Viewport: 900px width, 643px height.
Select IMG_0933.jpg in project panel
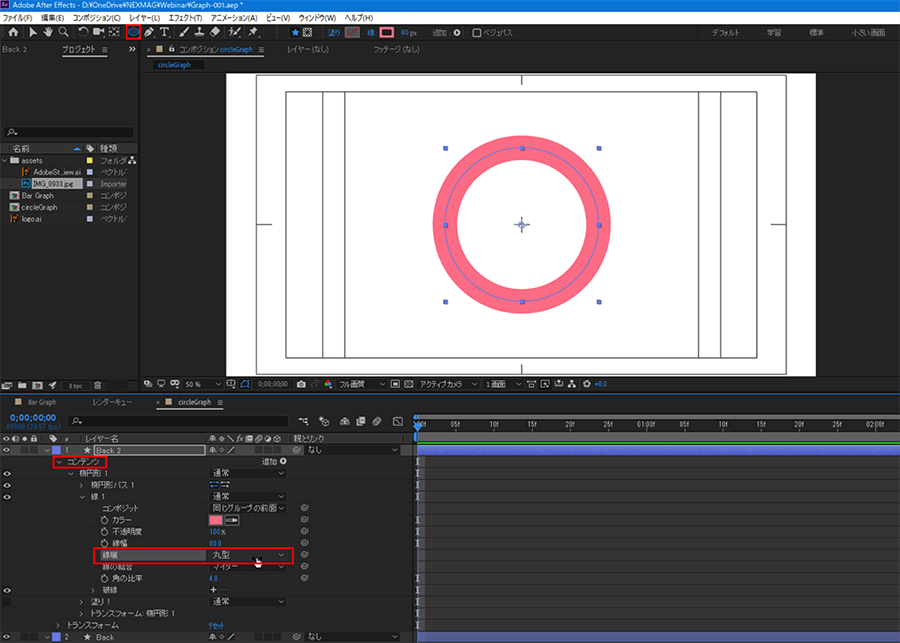coord(55,184)
